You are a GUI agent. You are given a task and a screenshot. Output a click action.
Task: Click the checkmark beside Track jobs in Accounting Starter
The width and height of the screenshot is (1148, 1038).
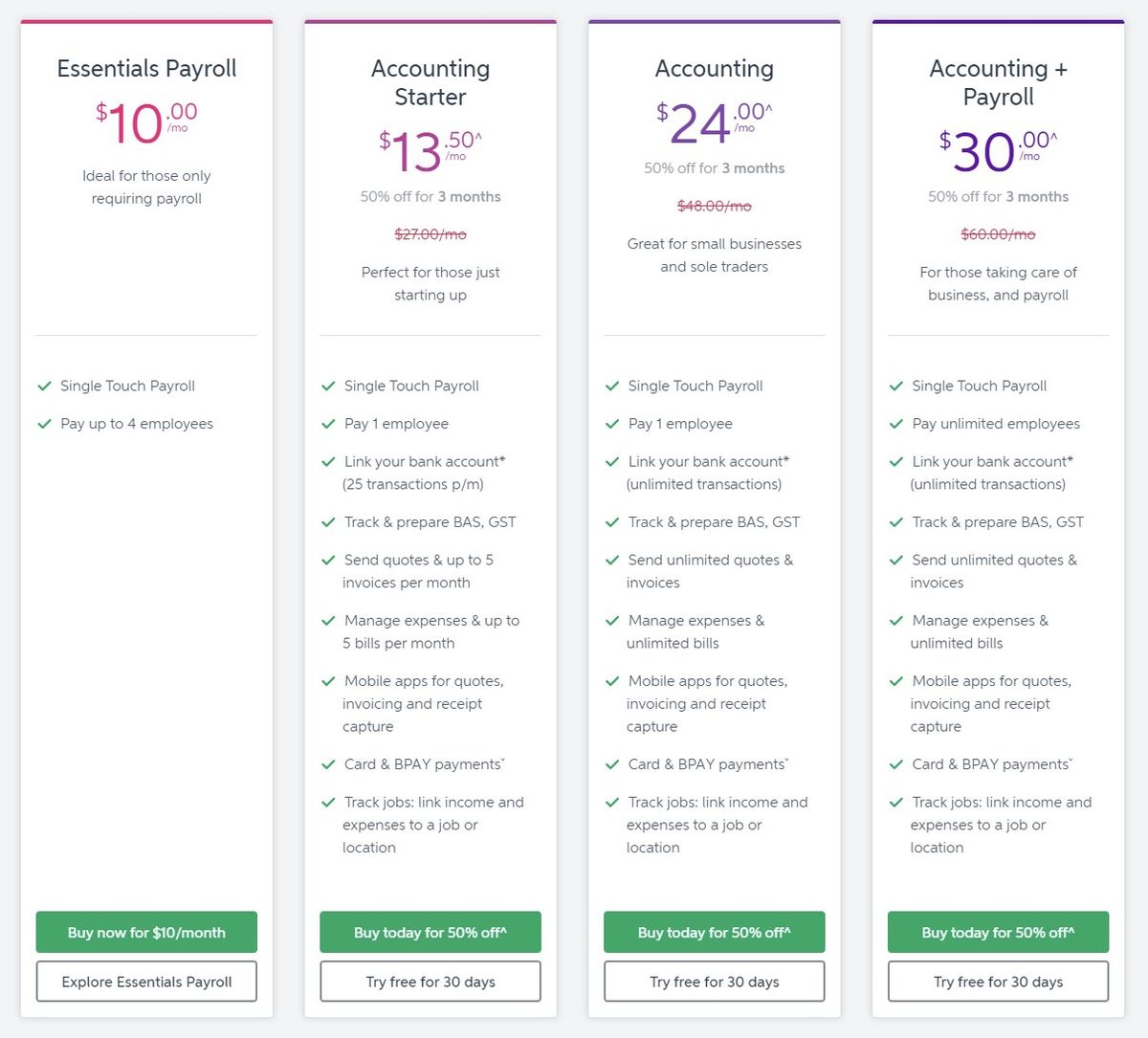click(x=328, y=802)
